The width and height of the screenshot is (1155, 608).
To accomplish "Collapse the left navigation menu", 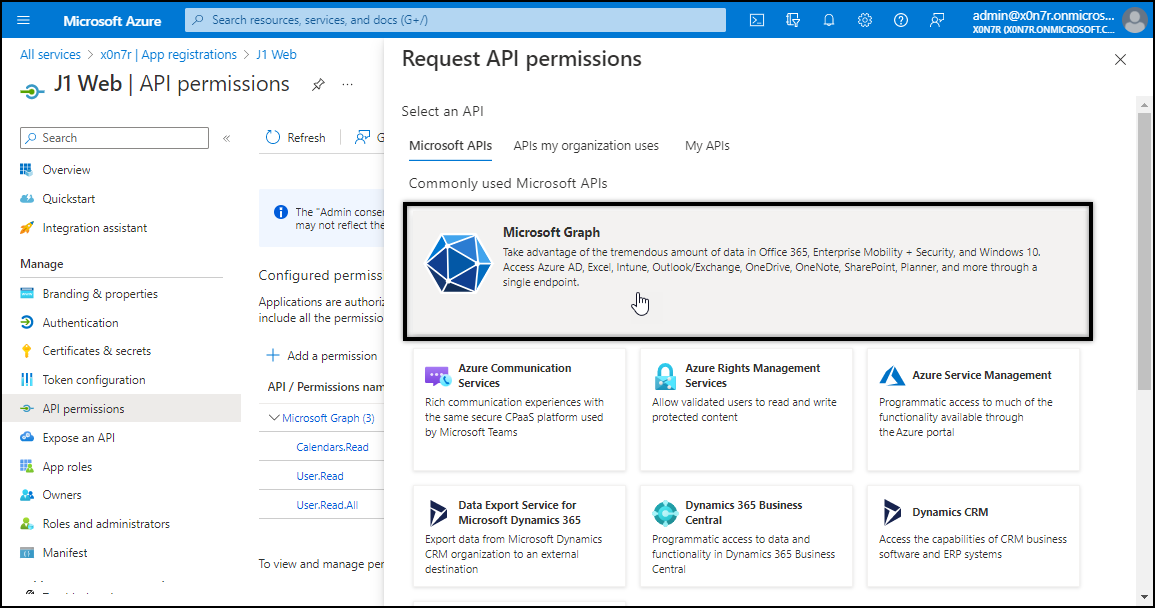I will coord(226,138).
